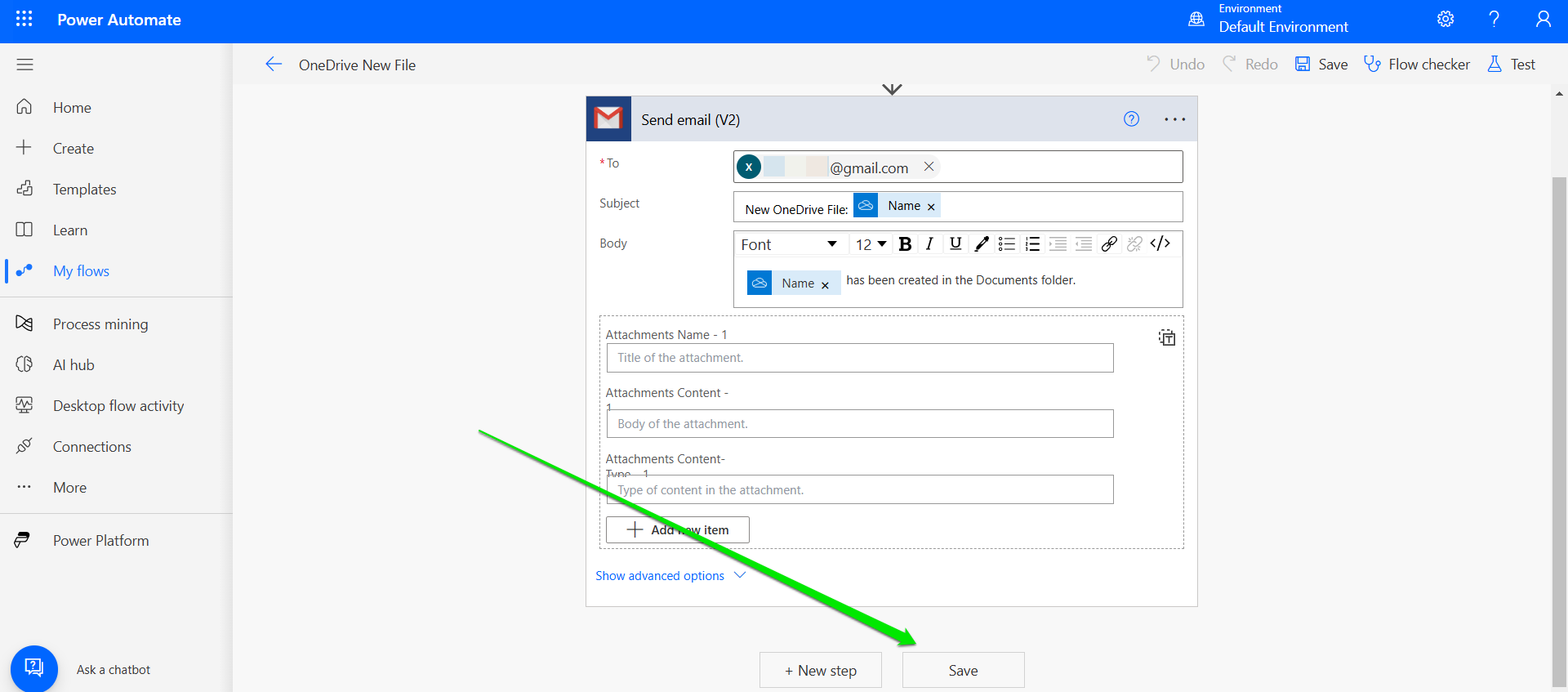The image size is (1568, 692).
Task: Open Help question mark in header
Action: pyautogui.click(x=1494, y=19)
